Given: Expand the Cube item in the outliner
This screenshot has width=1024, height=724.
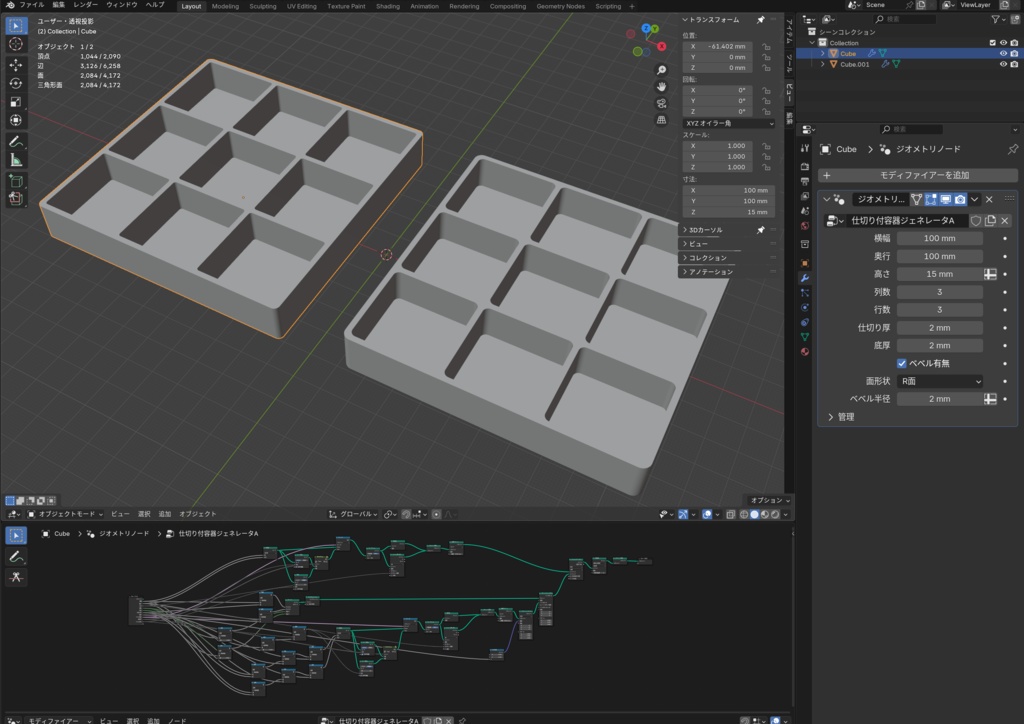Looking at the screenshot, I should point(823,53).
